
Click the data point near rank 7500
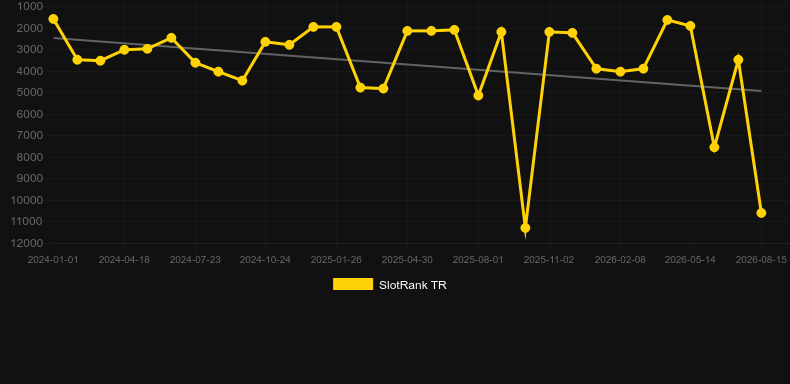(714, 147)
